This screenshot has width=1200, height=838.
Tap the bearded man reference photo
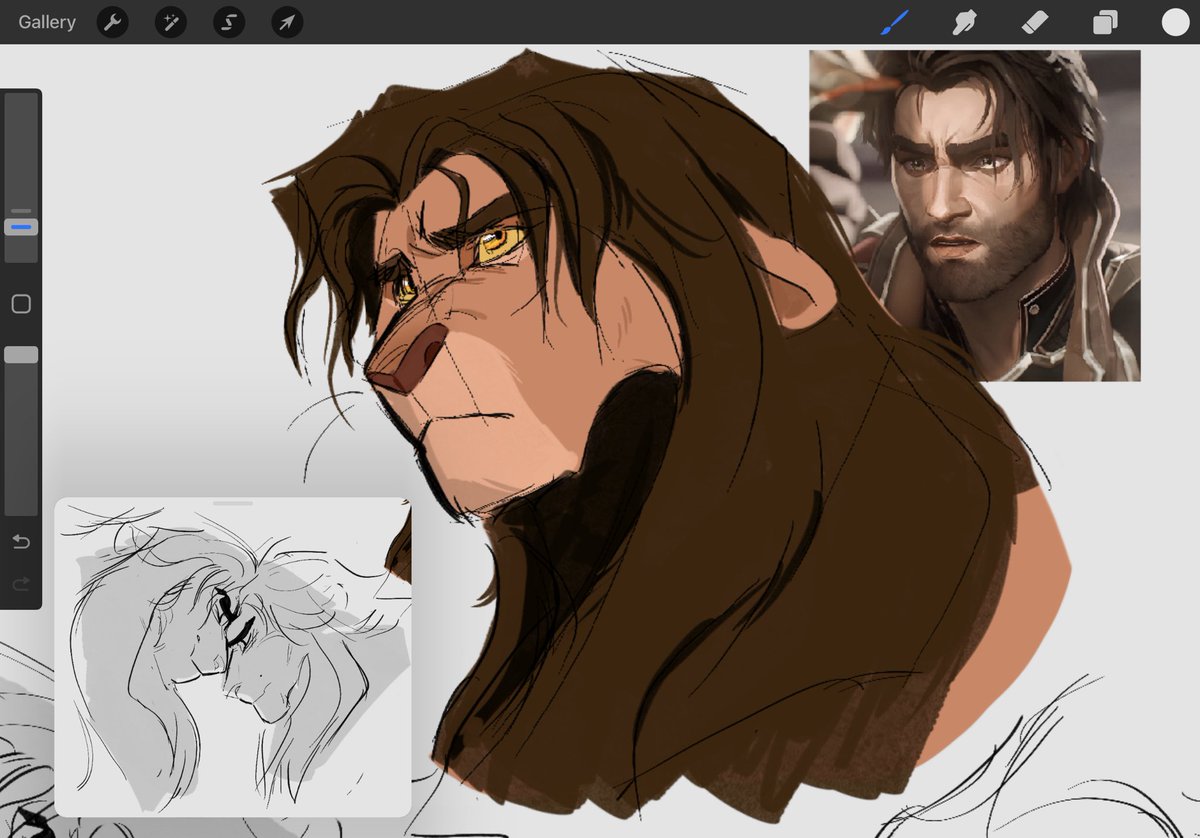[975, 215]
